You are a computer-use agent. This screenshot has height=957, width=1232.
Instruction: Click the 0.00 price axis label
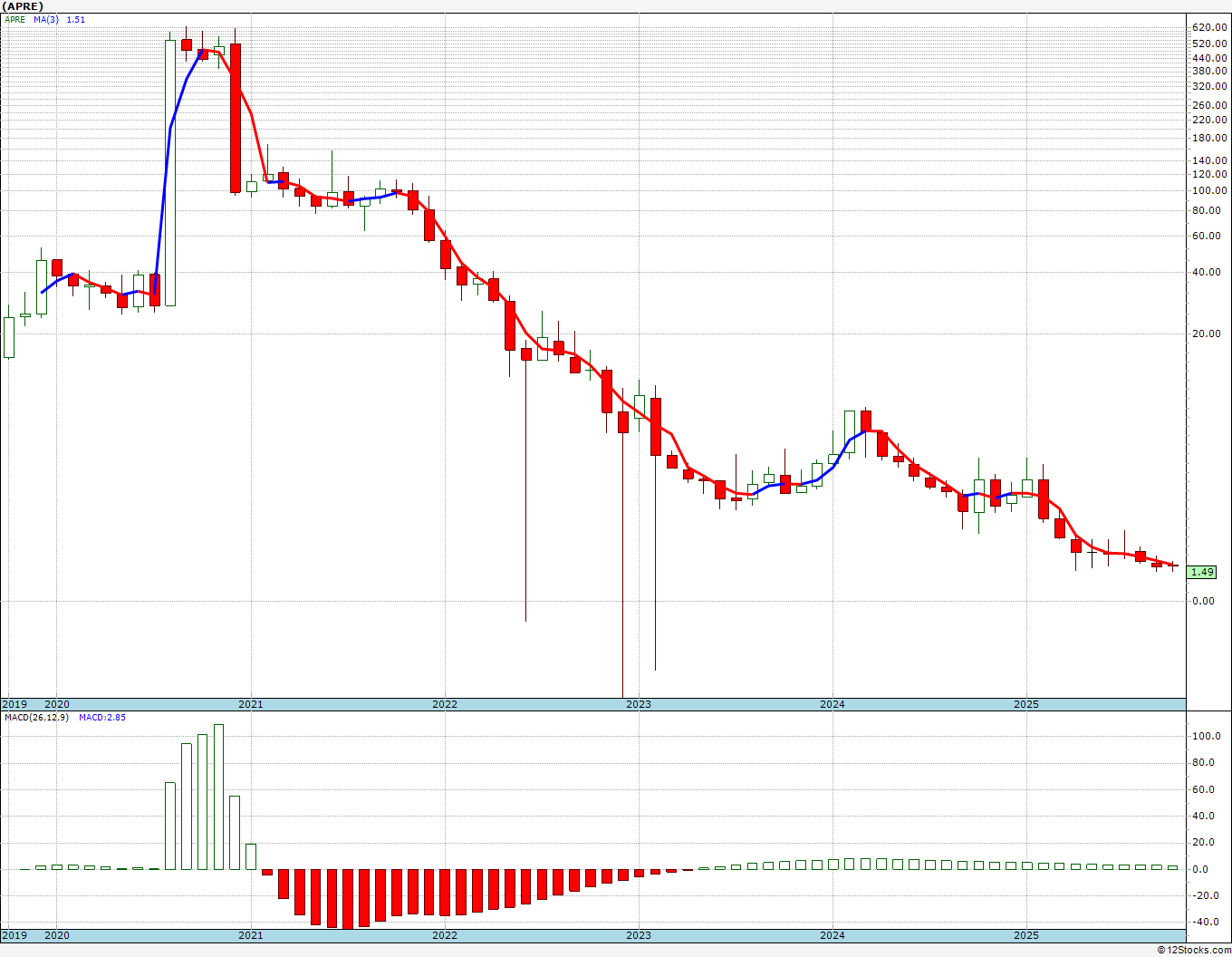click(x=1204, y=601)
